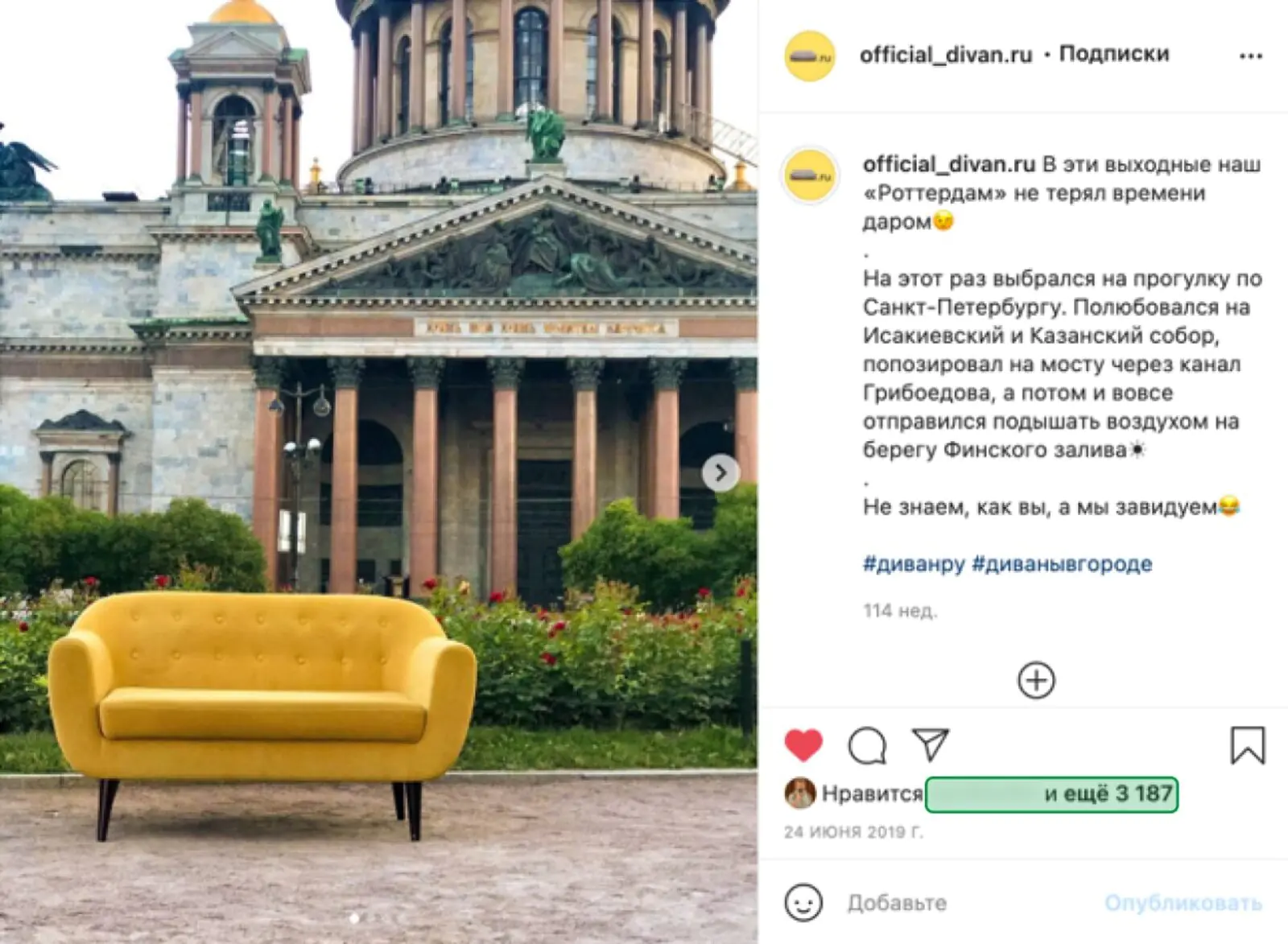Open the #диваныбгороде hashtag
Viewport: 1288px width, 944px height.
point(1062,563)
